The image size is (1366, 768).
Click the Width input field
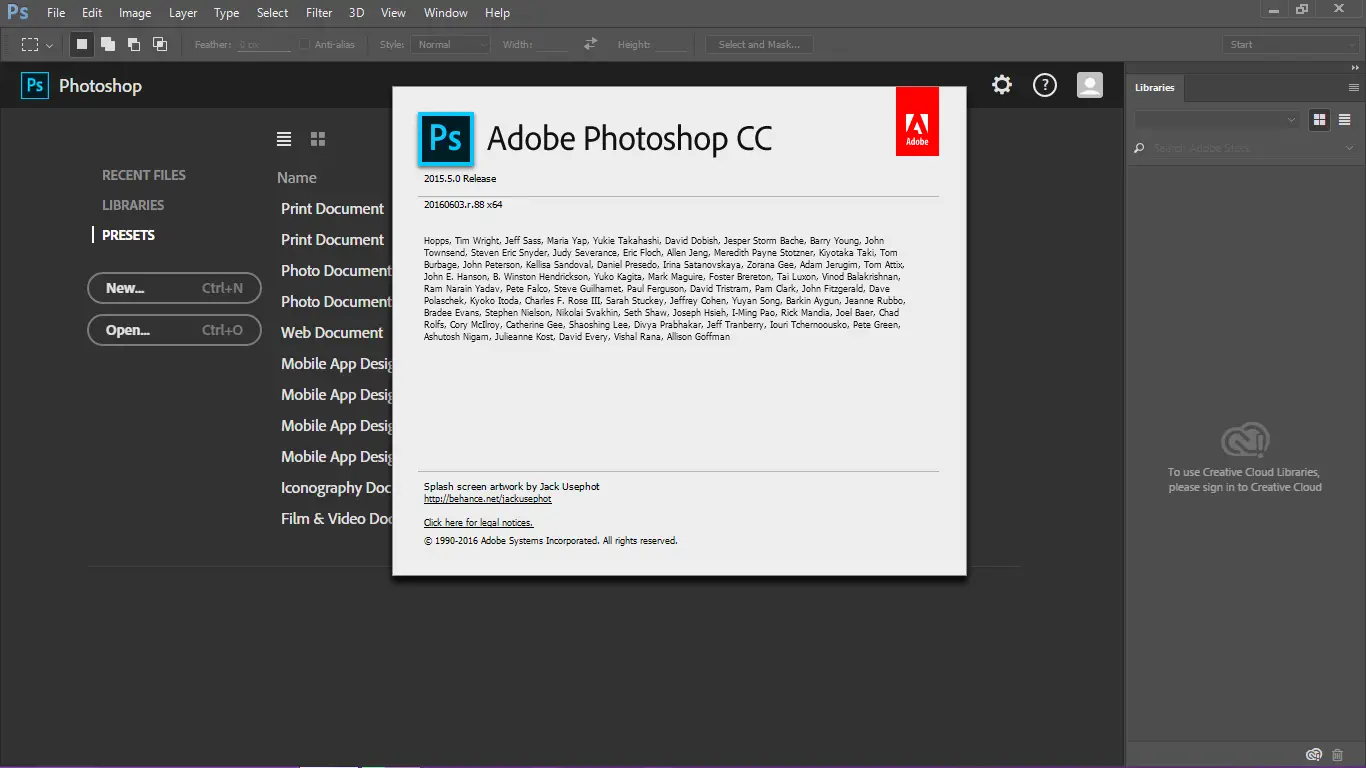[x=551, y=44]
